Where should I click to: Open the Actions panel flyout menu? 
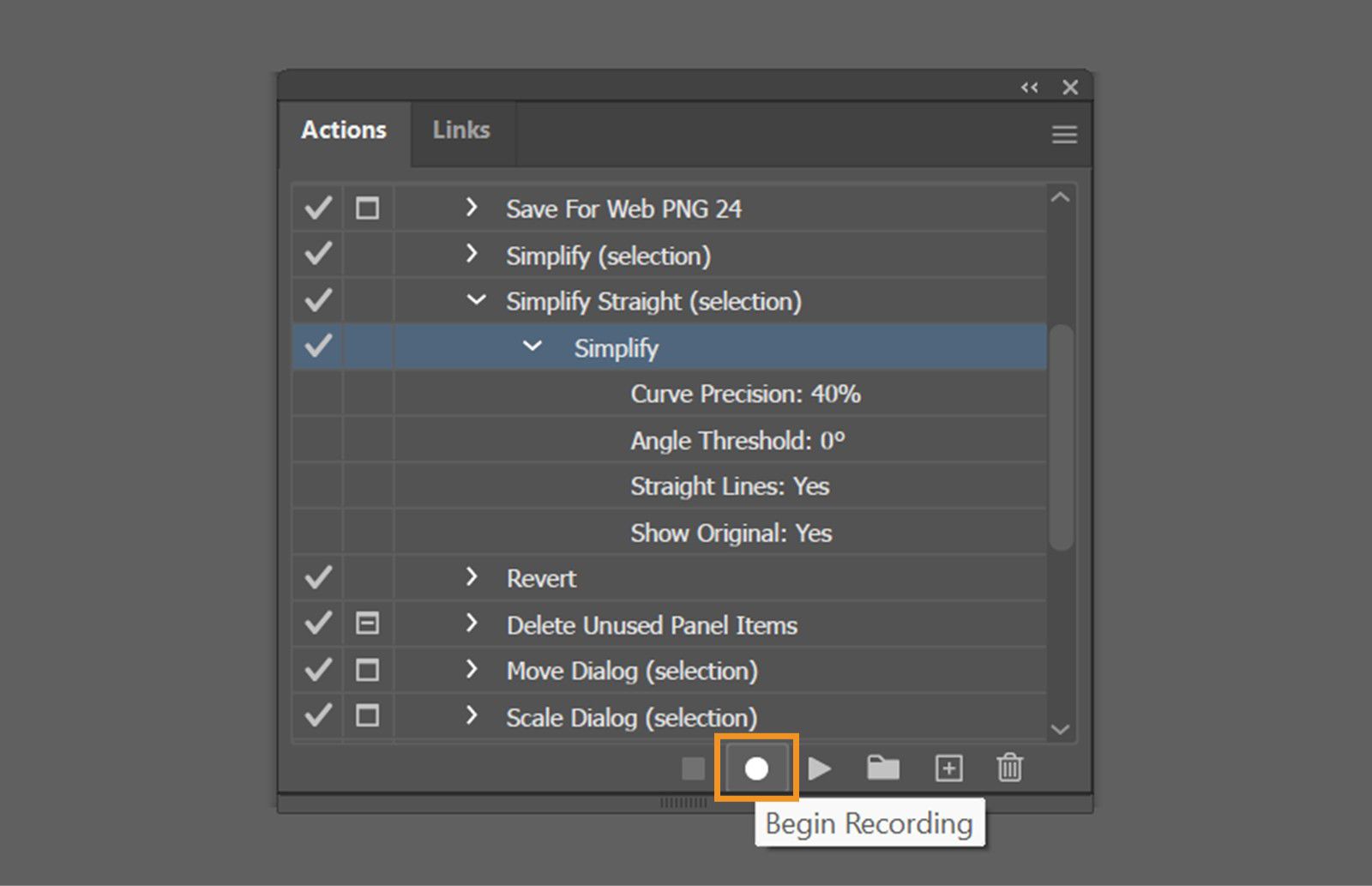[1064, 134]
